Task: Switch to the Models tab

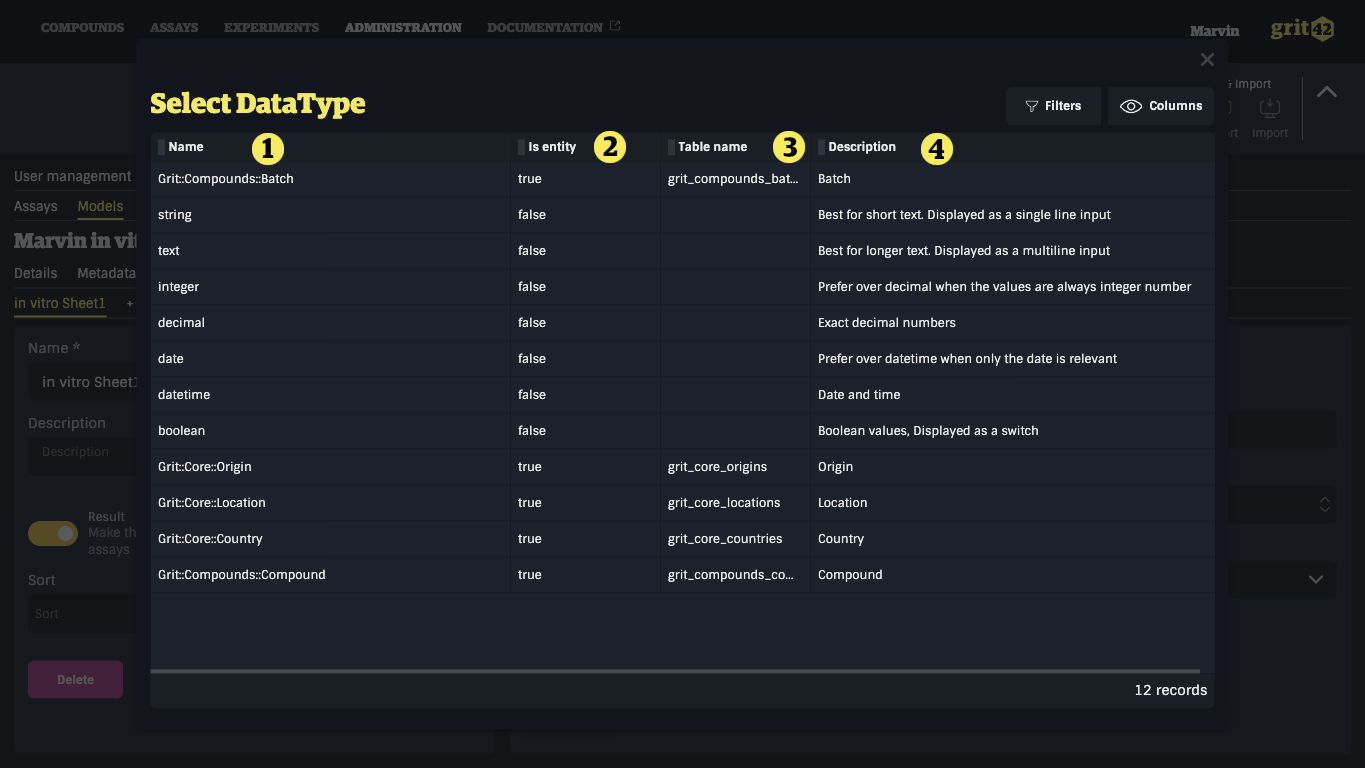Action: coord(100,206)
